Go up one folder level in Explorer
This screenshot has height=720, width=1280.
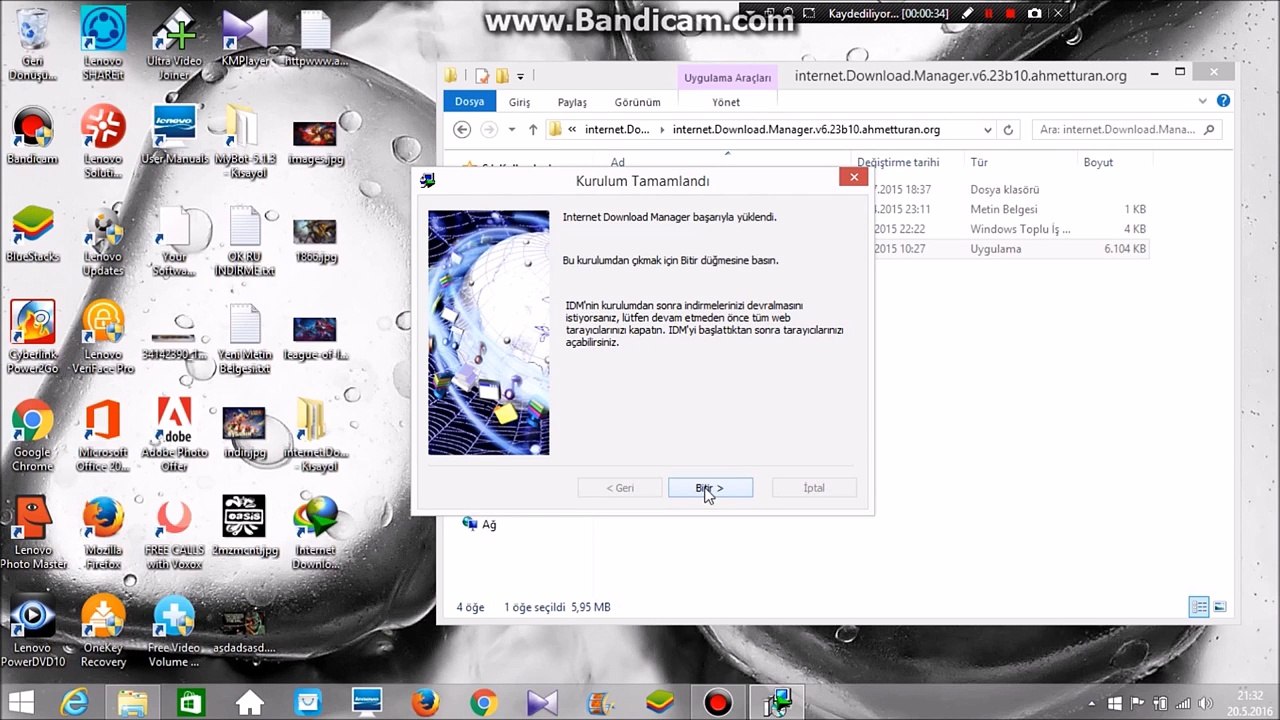[x=533, y=129]
